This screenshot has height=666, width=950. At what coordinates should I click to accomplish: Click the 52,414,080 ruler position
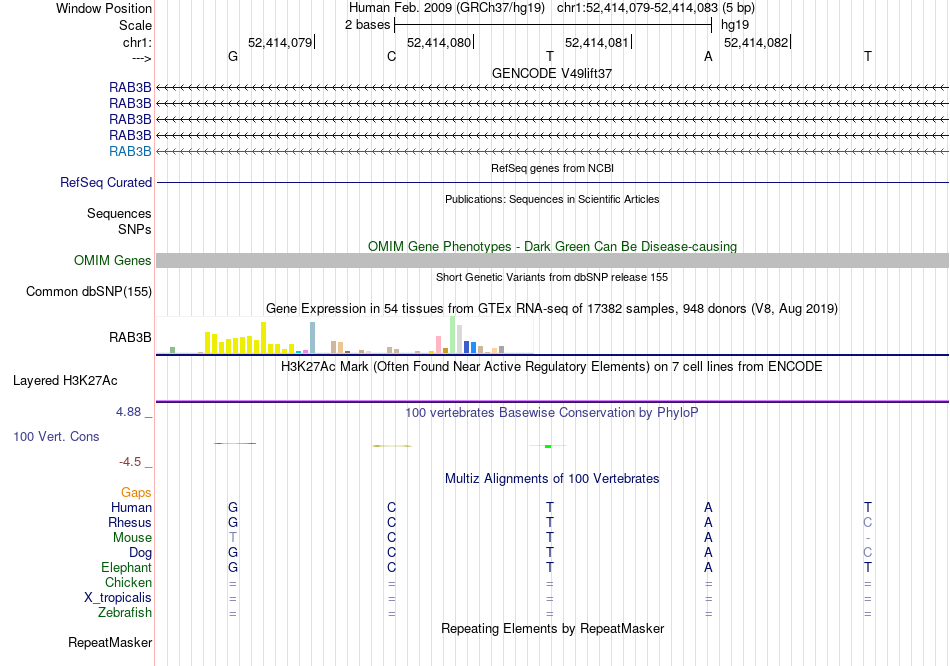439,42
